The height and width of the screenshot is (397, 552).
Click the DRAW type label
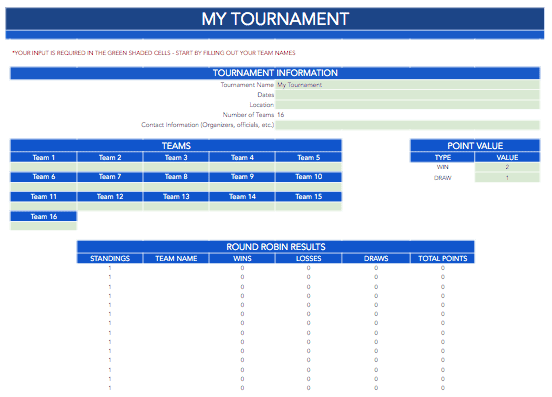pos(443,178)
